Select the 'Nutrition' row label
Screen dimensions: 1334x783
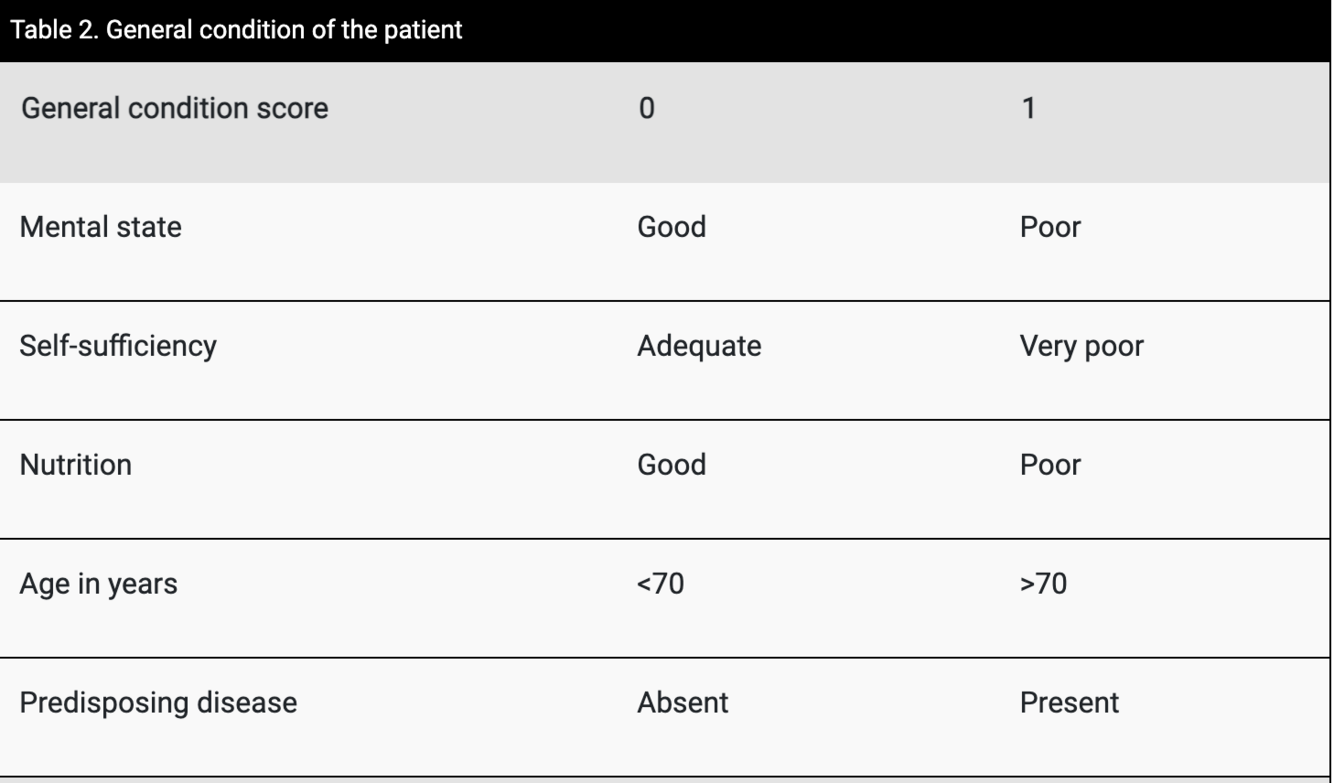pyautogui.click(x=75, y=465)
